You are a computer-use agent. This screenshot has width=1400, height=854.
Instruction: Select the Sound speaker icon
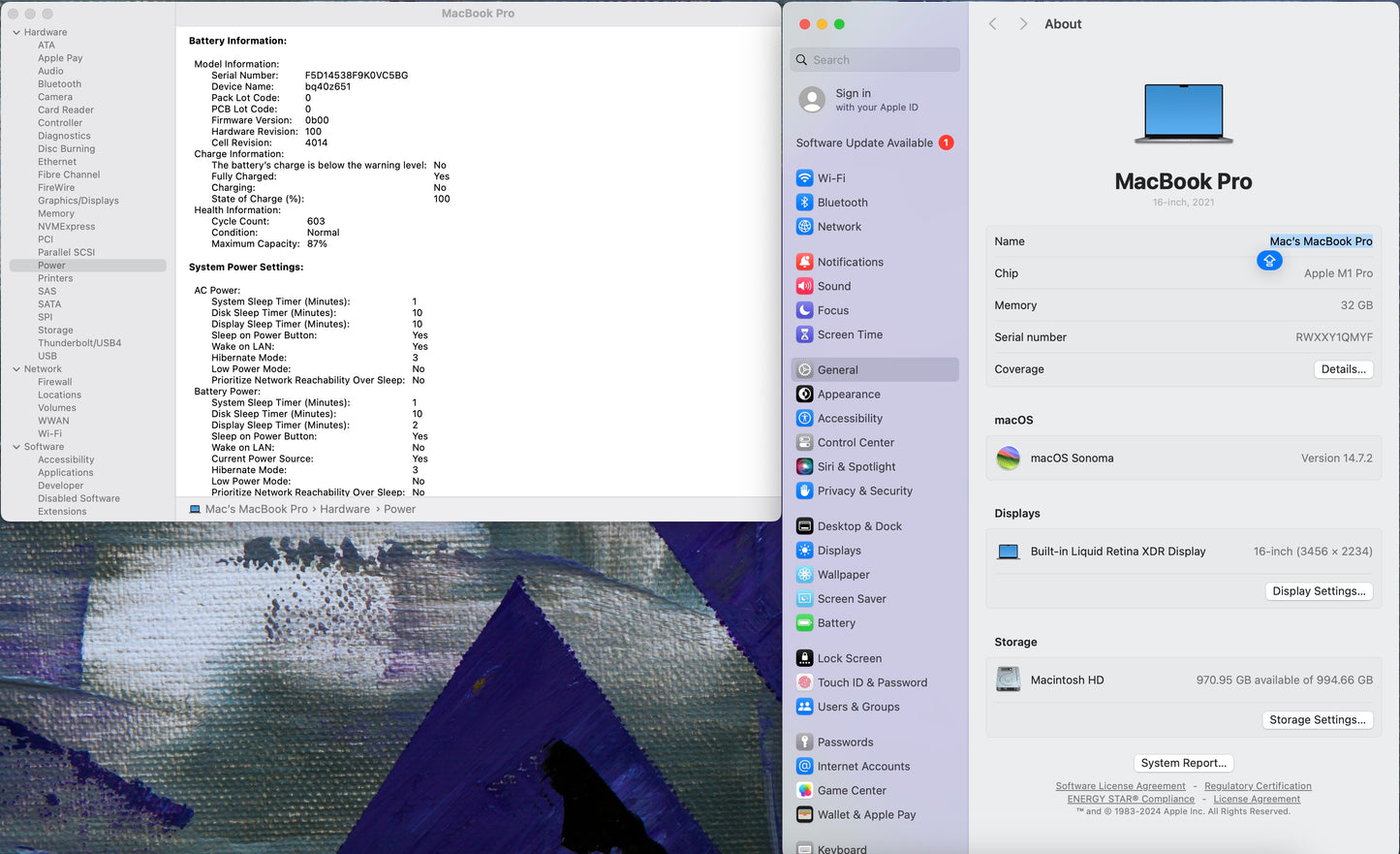click(x=804, y=286)
